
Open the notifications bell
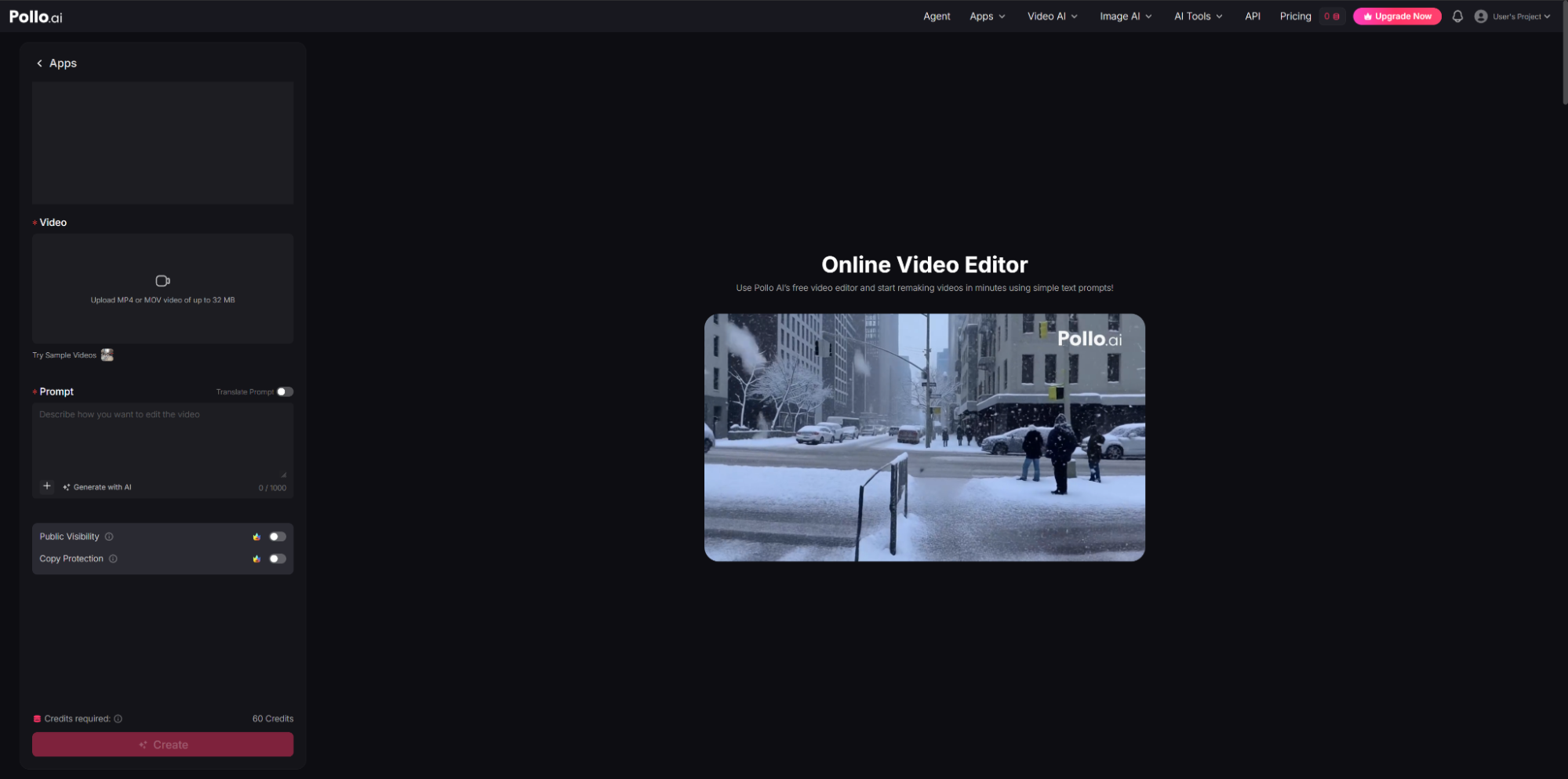1457,16
